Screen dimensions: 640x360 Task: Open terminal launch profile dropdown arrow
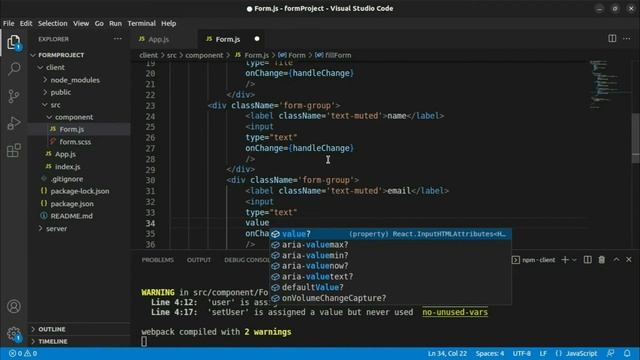574,260
